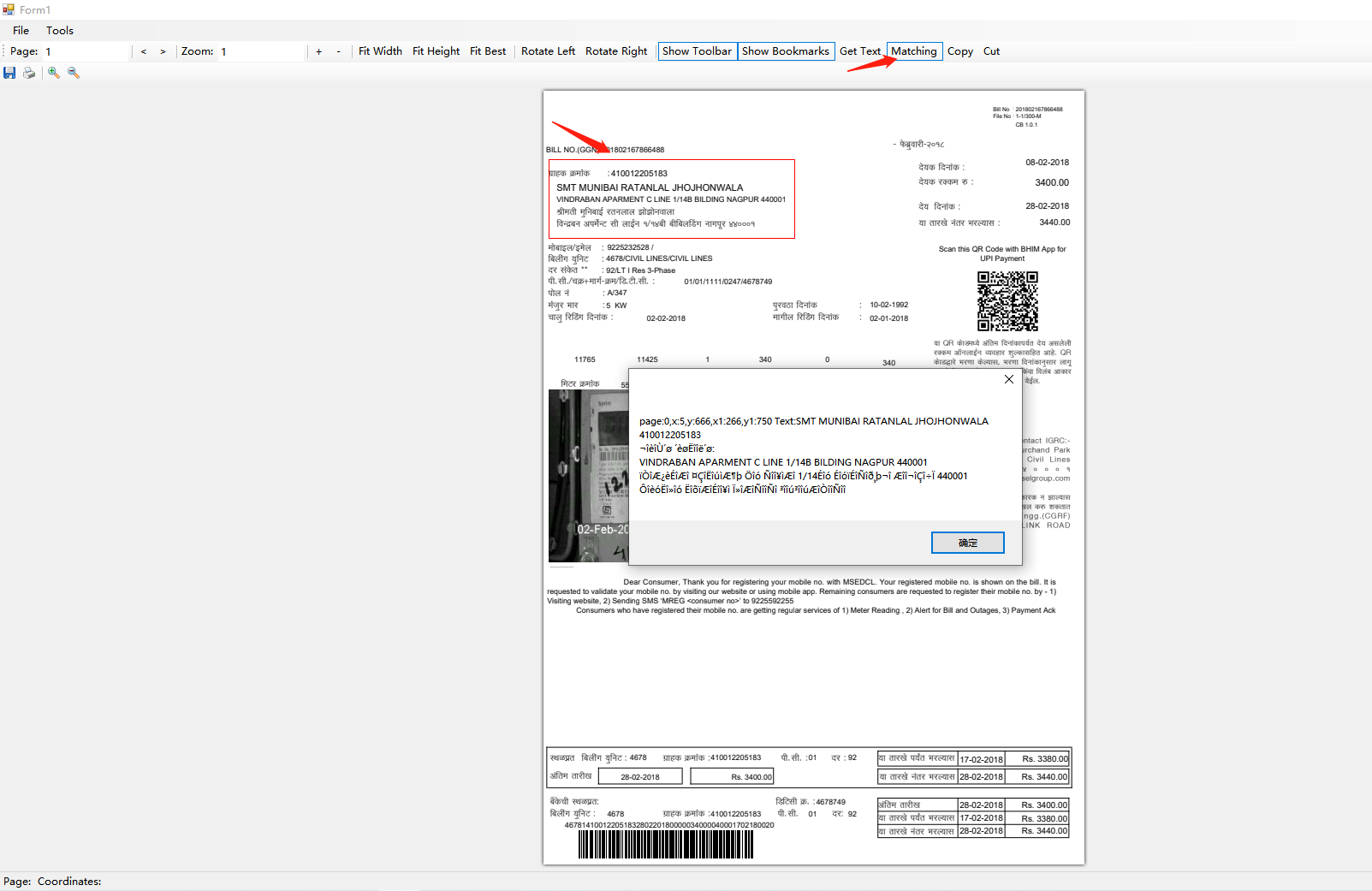Open the Tools menu
Image resolution: width=1372 pixels, height=891 pixels.
point(60,30)
